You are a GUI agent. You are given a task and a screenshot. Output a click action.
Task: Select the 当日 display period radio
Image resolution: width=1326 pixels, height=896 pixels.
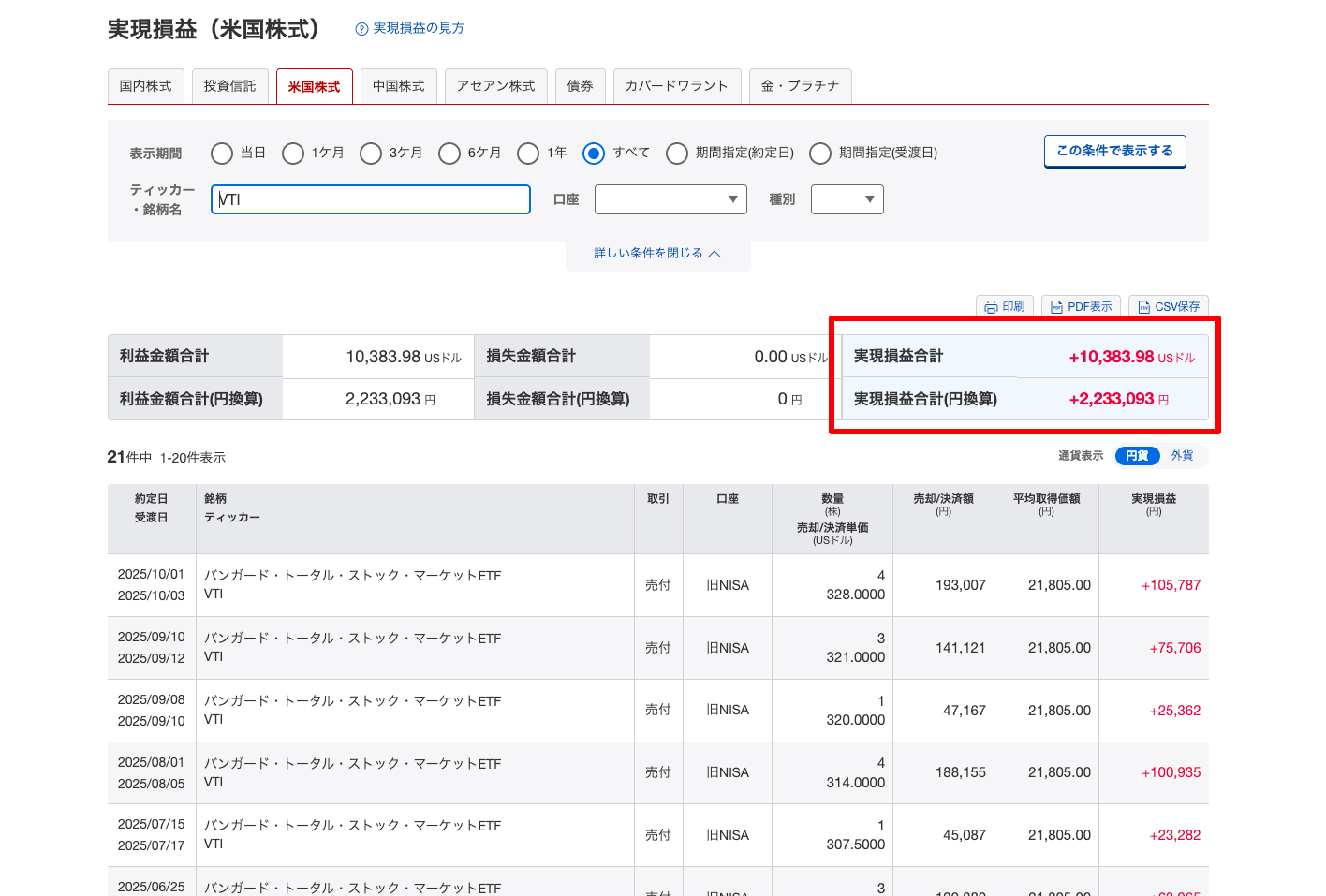pyautogui.click(x=222, y=154)
